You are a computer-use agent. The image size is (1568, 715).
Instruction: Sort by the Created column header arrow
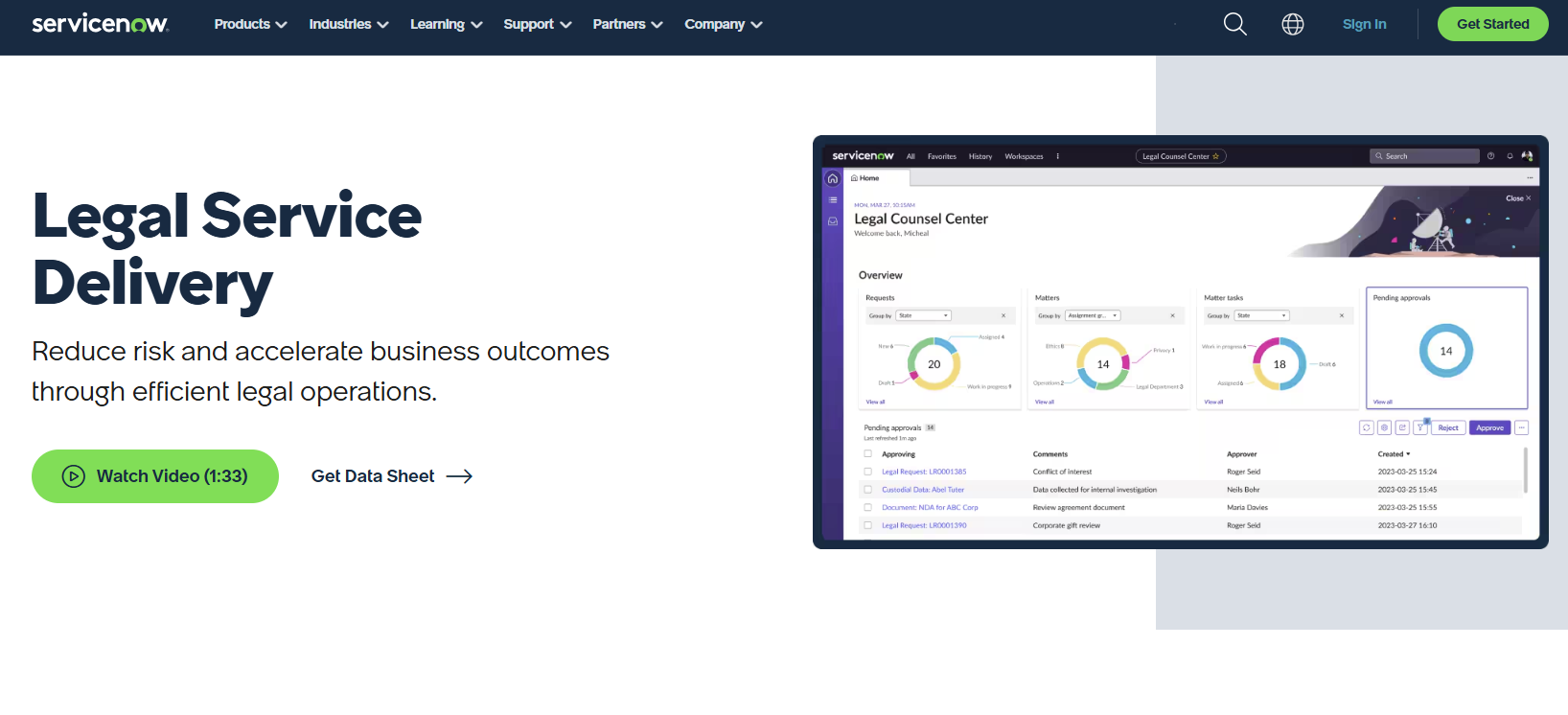pos(1408,454)
